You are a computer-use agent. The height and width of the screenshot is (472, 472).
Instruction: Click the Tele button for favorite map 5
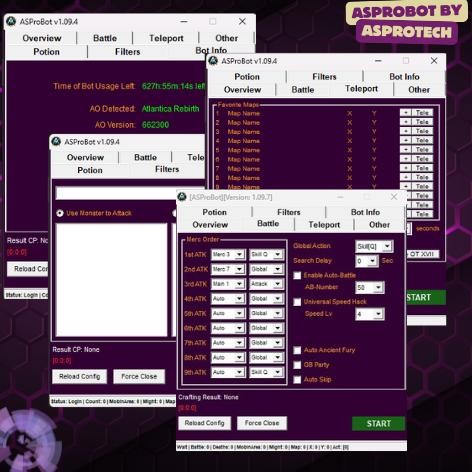point(422,150)
